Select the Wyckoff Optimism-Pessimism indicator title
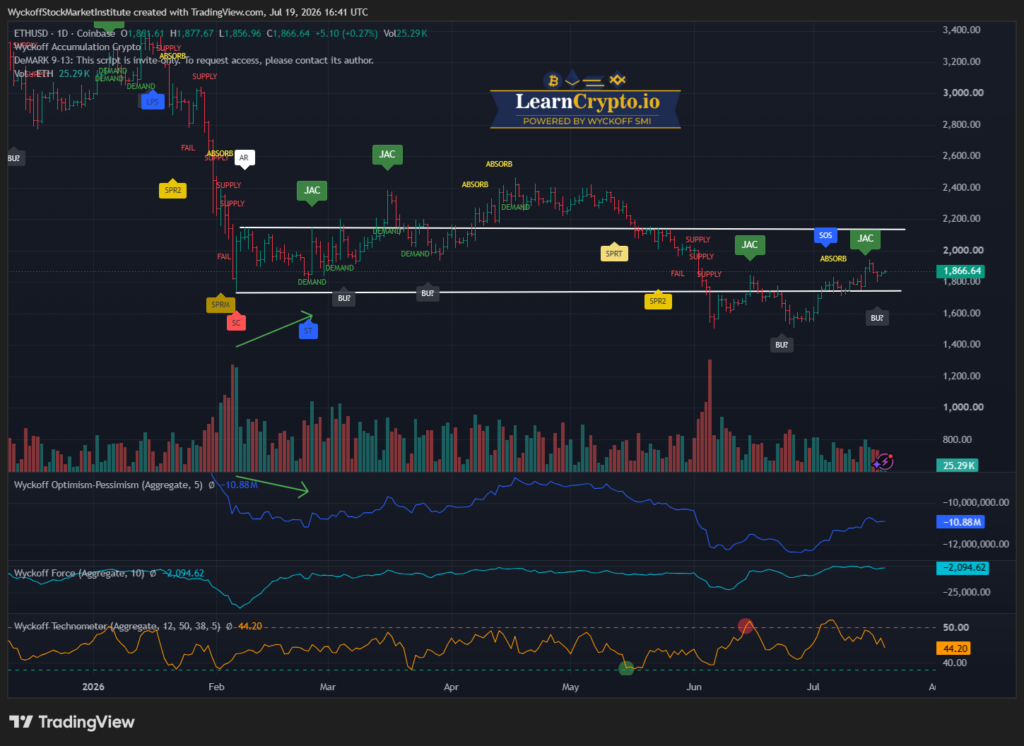Screen dimensions: 1024x746 (x=108, y=485)
